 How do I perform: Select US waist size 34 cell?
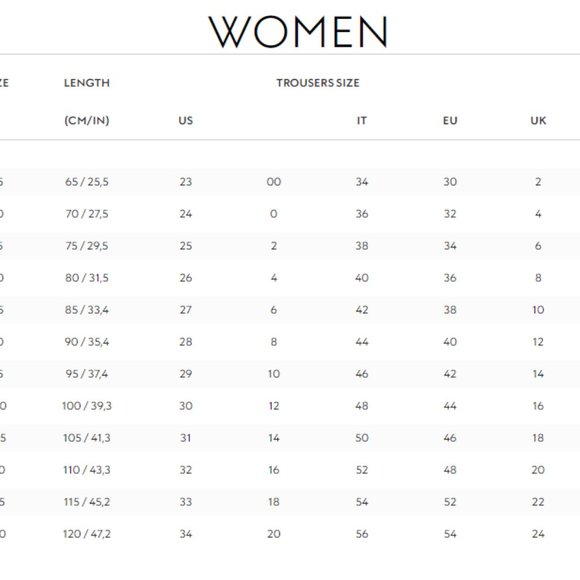tap(186, 534)
